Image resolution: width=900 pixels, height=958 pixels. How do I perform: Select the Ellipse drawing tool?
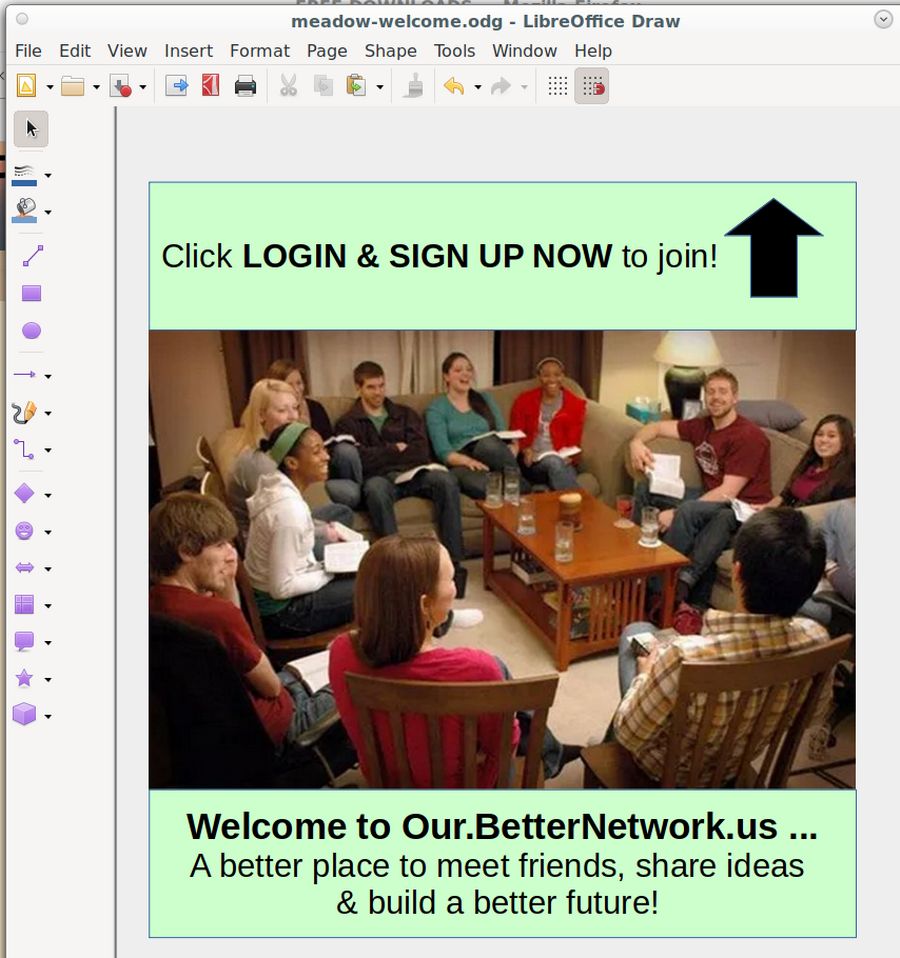pos(31,331)
